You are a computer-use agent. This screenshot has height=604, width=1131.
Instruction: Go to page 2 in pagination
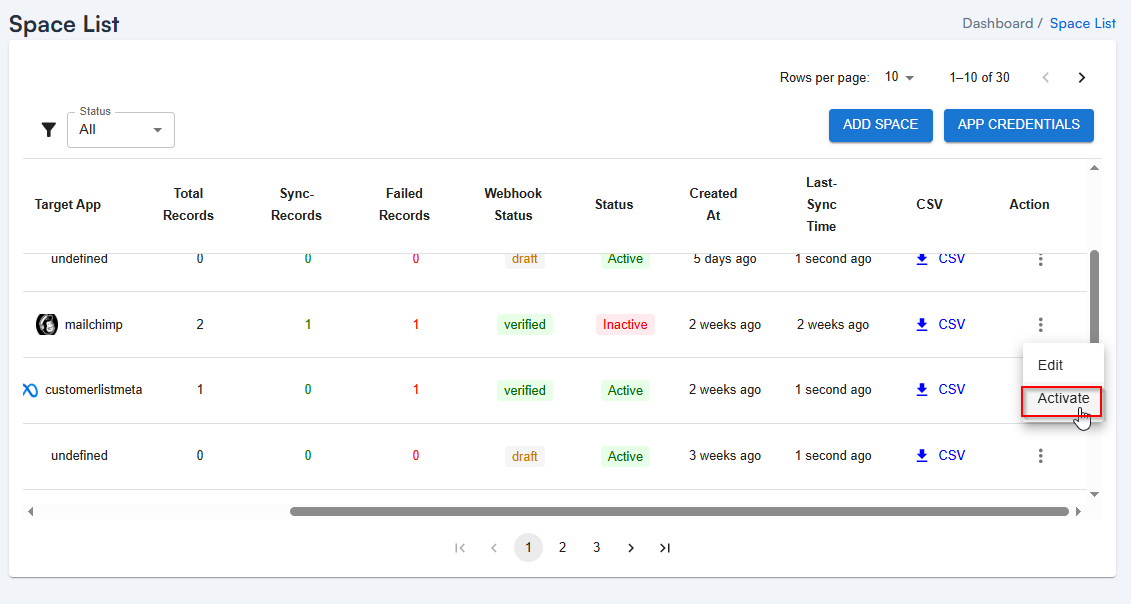563,547
